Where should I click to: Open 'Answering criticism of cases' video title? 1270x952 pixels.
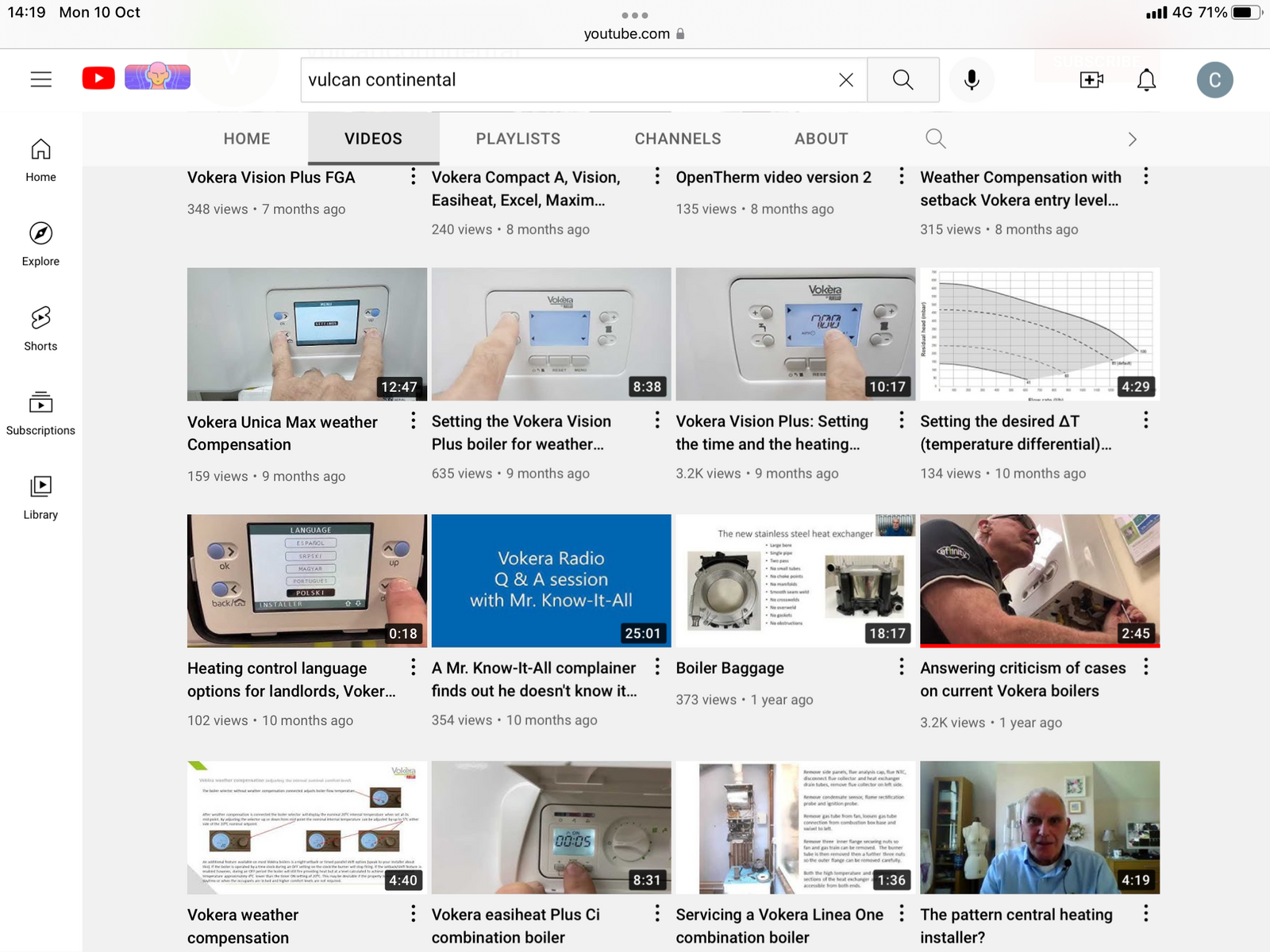coord(1022,679)
